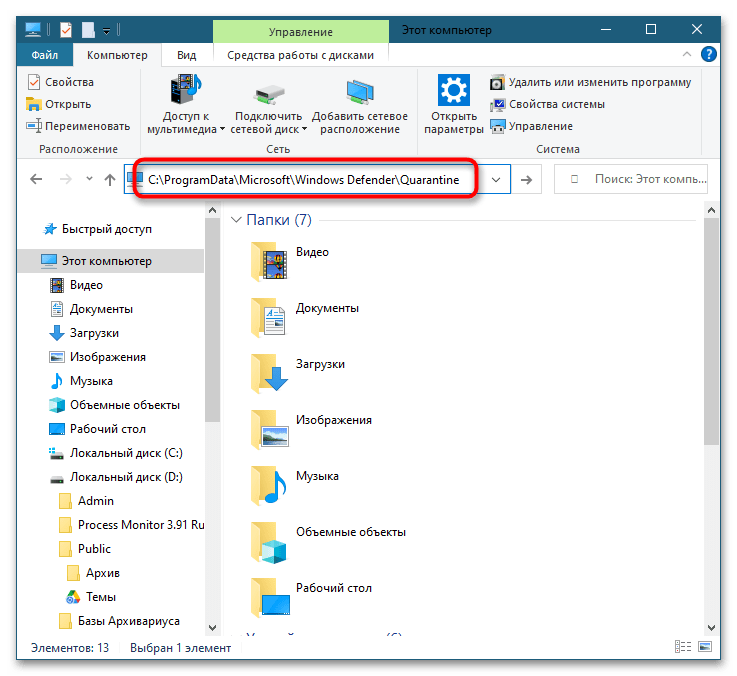Open the Темы folder in tree

pos(91,597)
